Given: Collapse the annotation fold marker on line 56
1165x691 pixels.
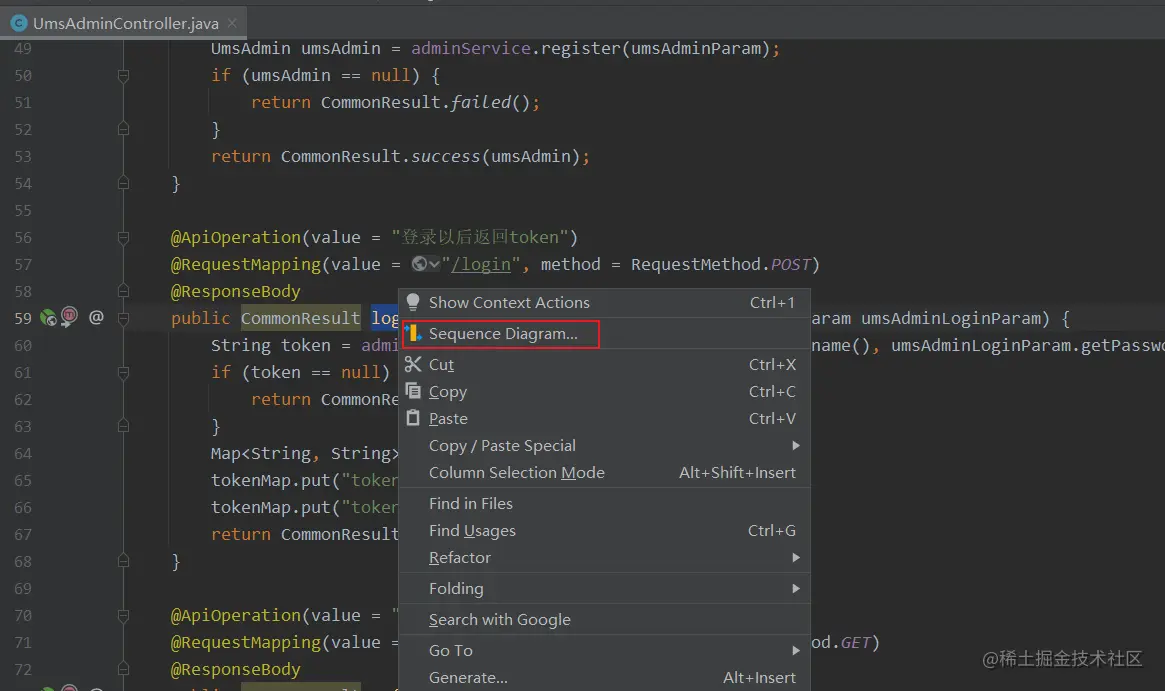Looking at the screenshot, I should 123,237.
